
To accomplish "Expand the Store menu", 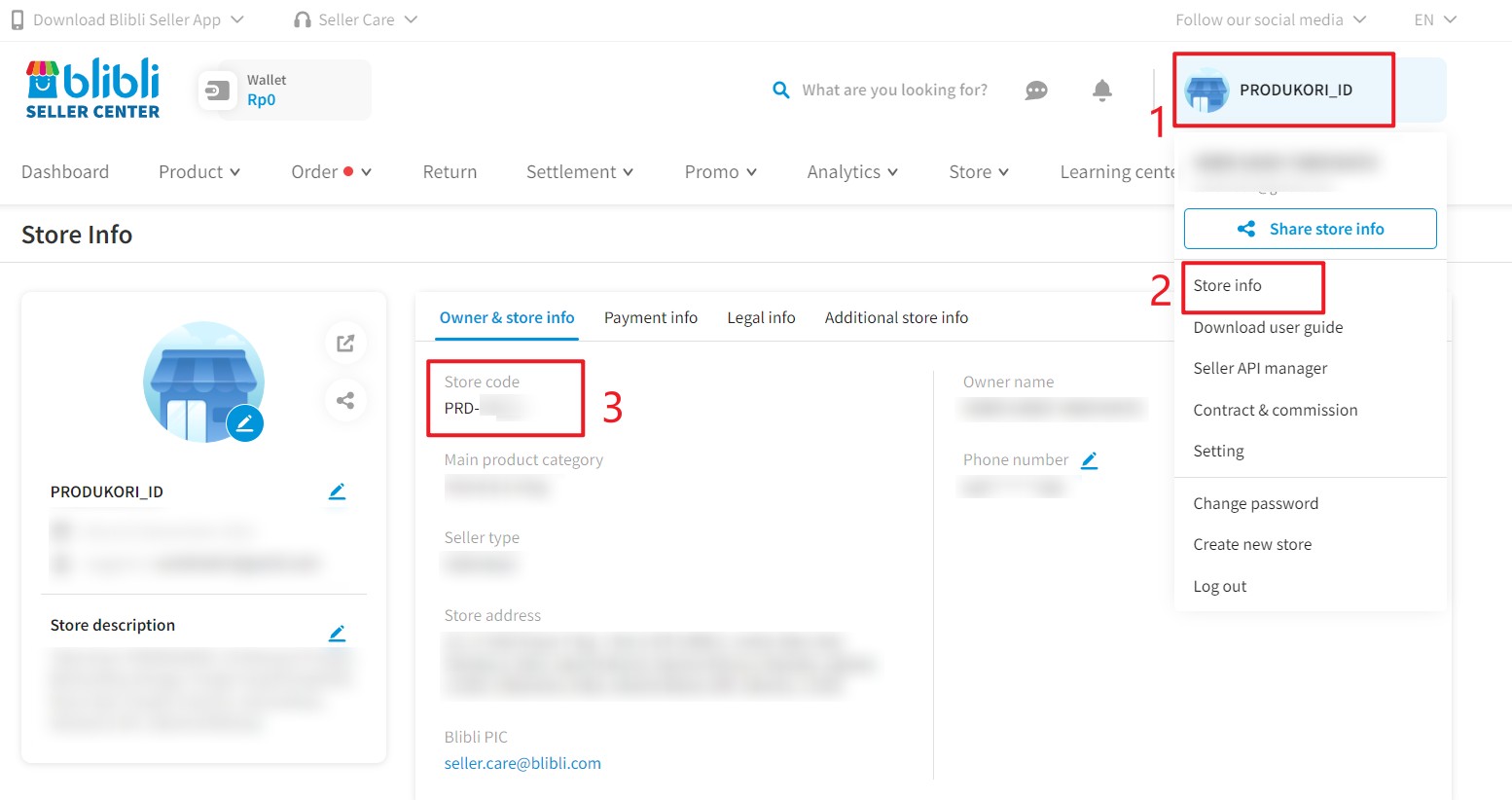I will click(x=979, y=172).
